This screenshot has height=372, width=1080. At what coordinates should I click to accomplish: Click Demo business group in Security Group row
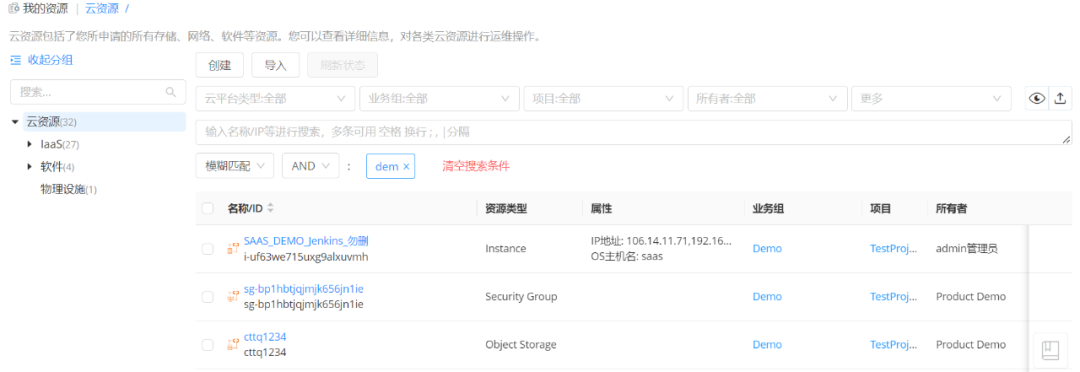[767, 297]
